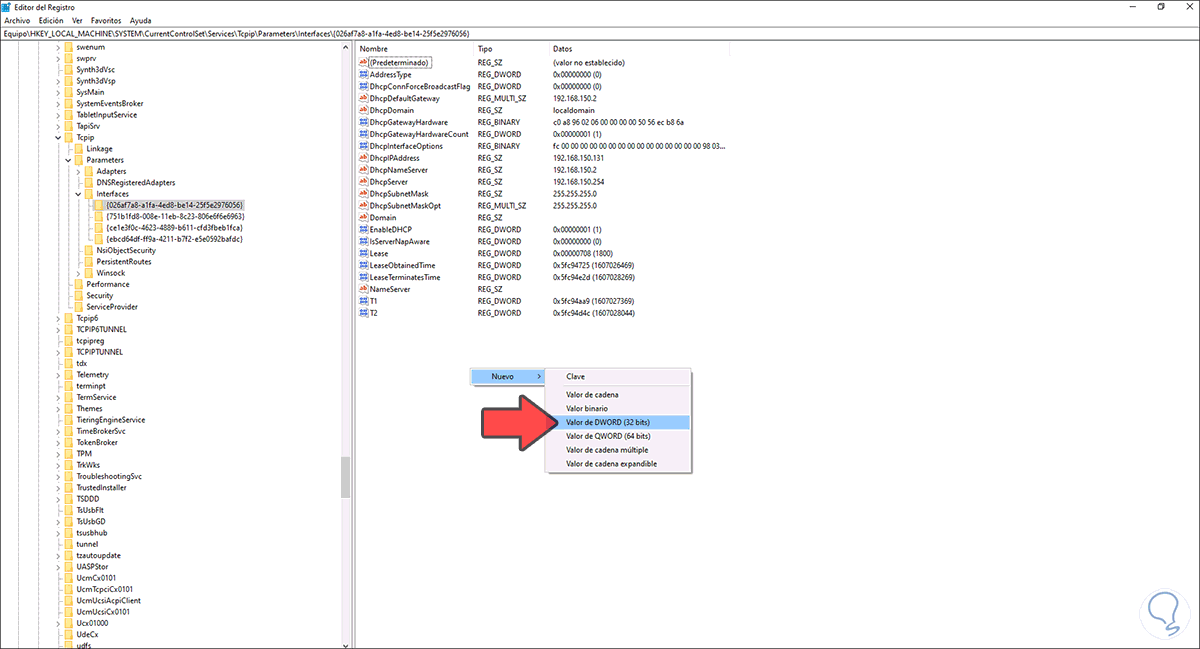This screenshot has width=1200, height=649.
Task: Click the Themes folder icon
Action: tap(69, 408)
